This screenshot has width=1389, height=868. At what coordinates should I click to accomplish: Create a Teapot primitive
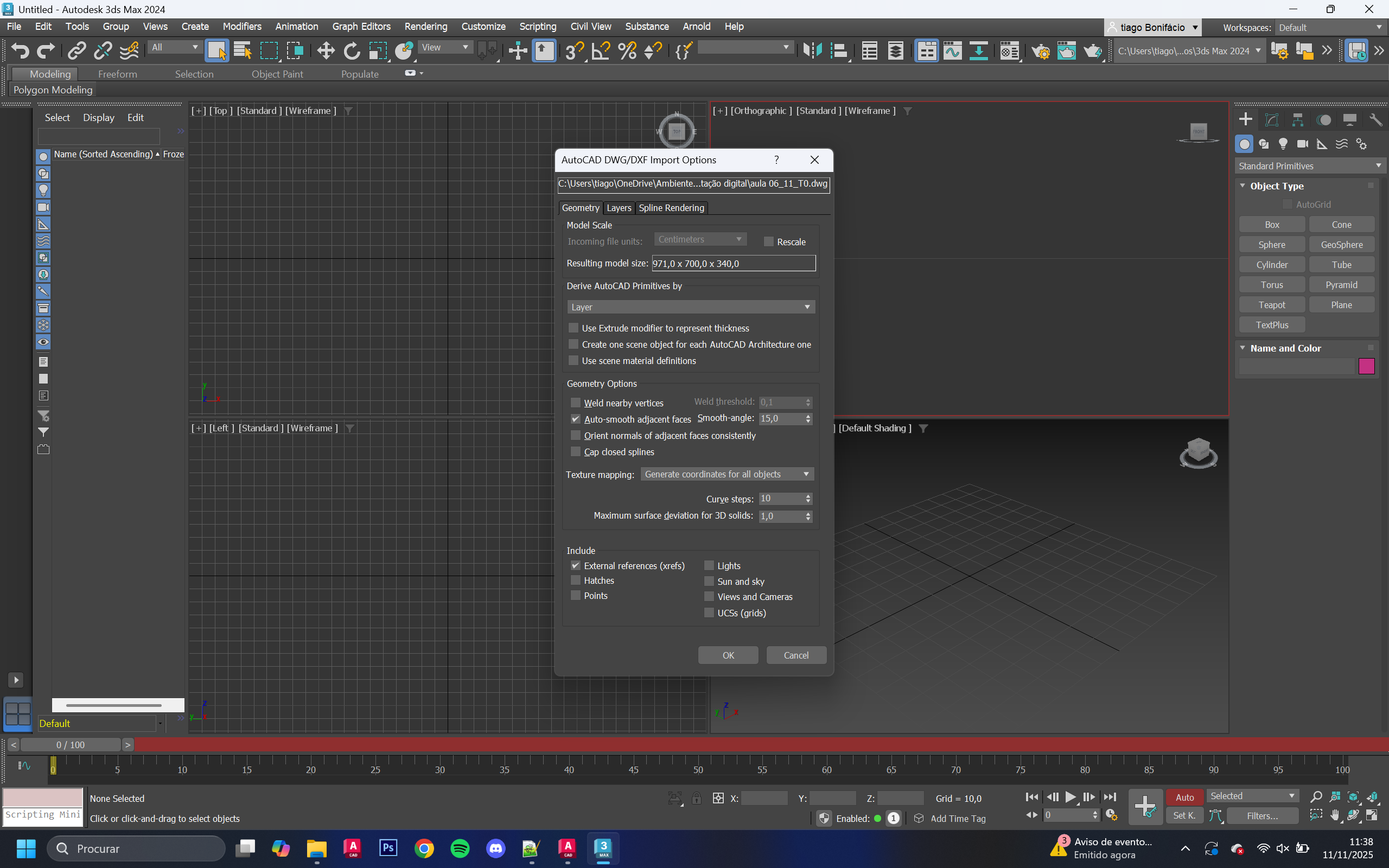tap(1271, 305)
